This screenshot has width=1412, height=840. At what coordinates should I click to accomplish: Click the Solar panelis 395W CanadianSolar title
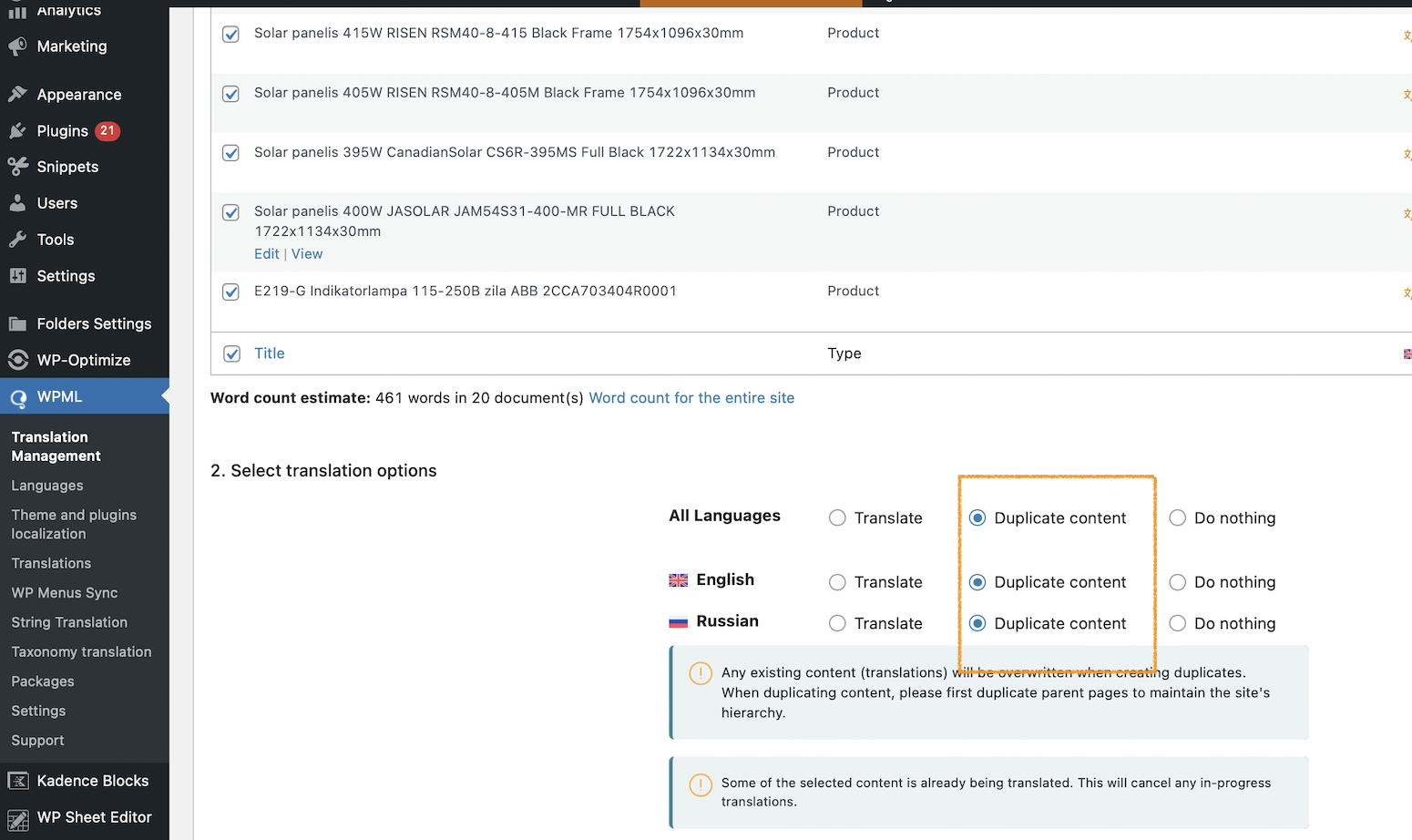coord(515,152)
